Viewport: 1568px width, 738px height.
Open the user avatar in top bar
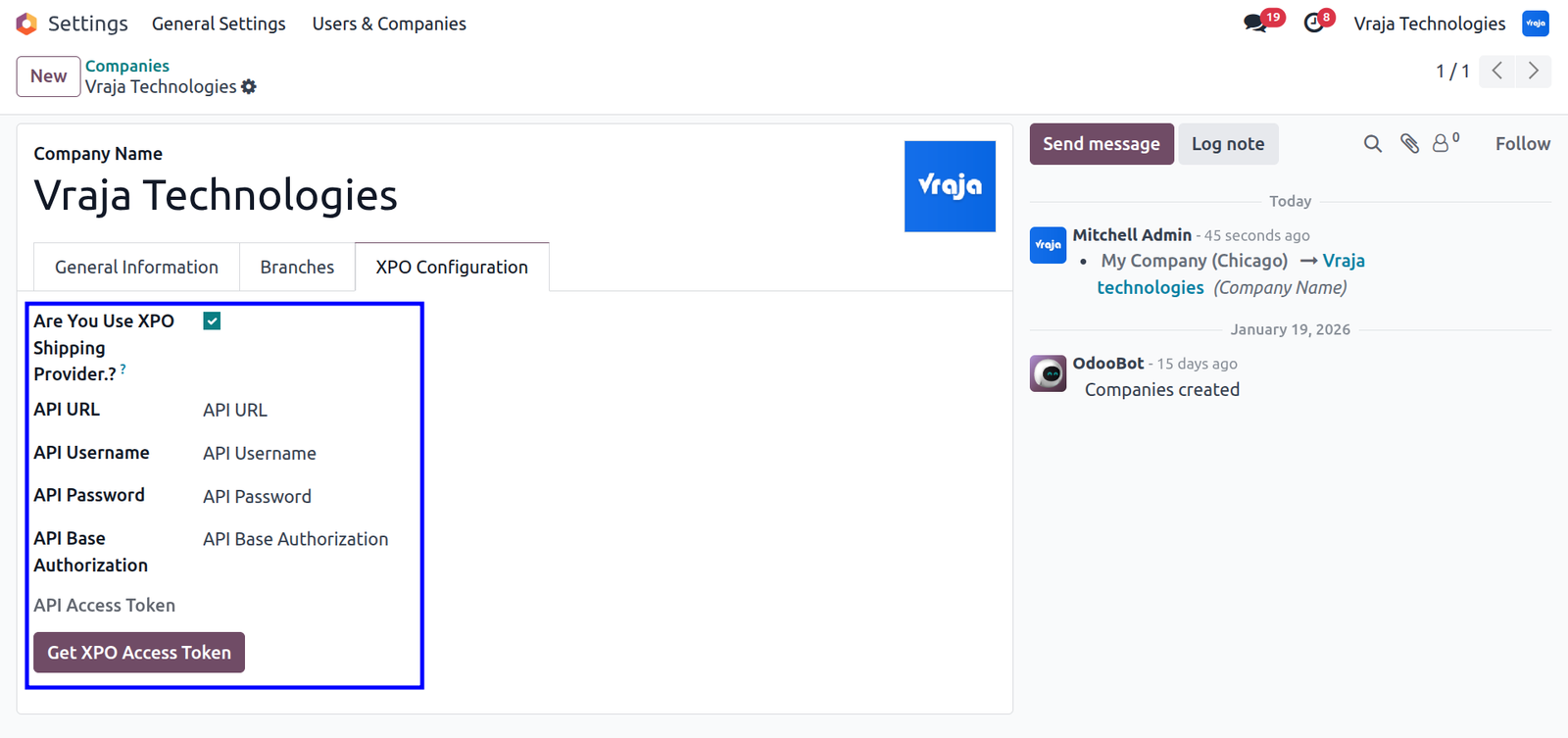[x=1535, y=24]
